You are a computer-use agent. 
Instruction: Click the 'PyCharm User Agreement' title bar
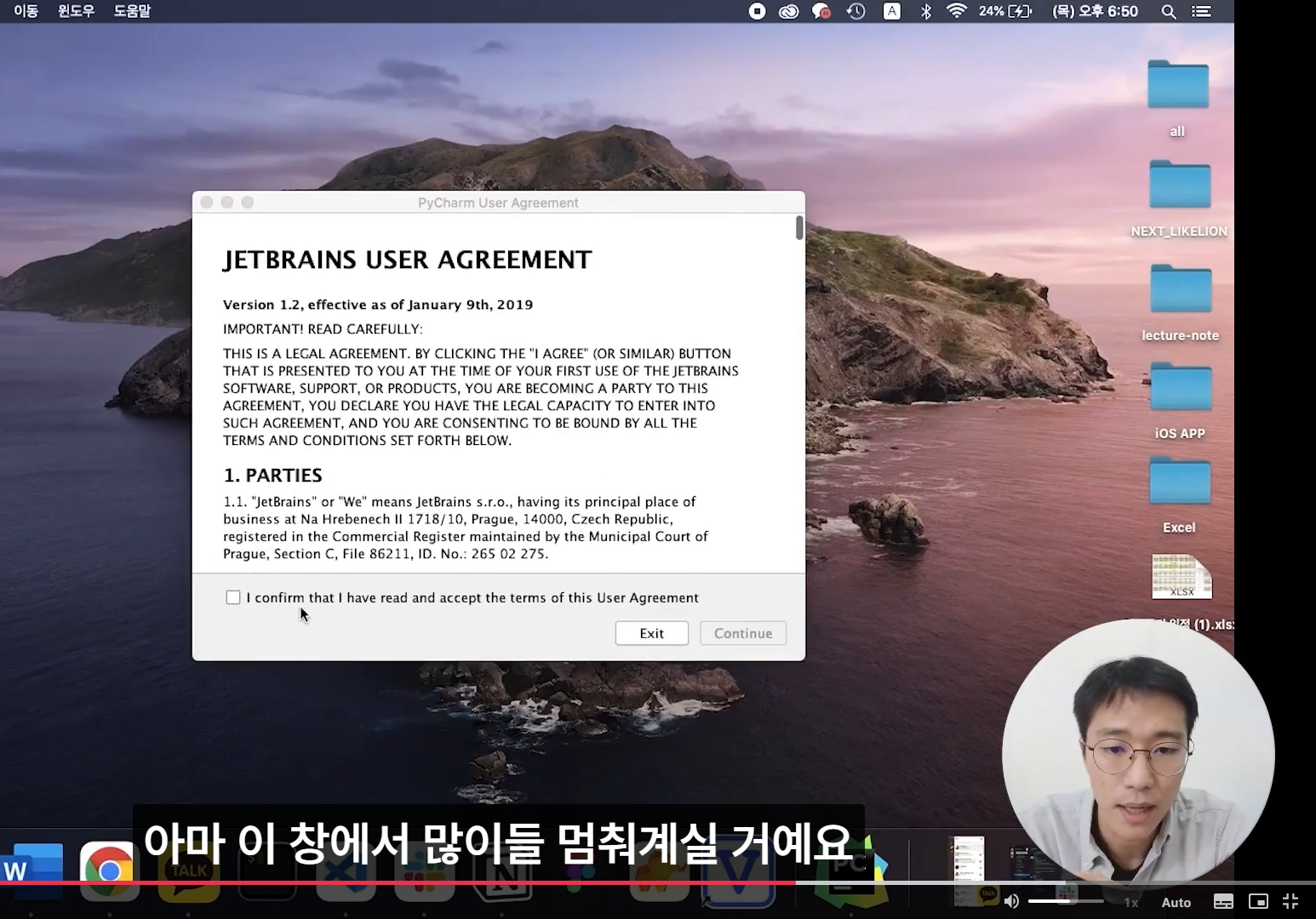[498, 203]
